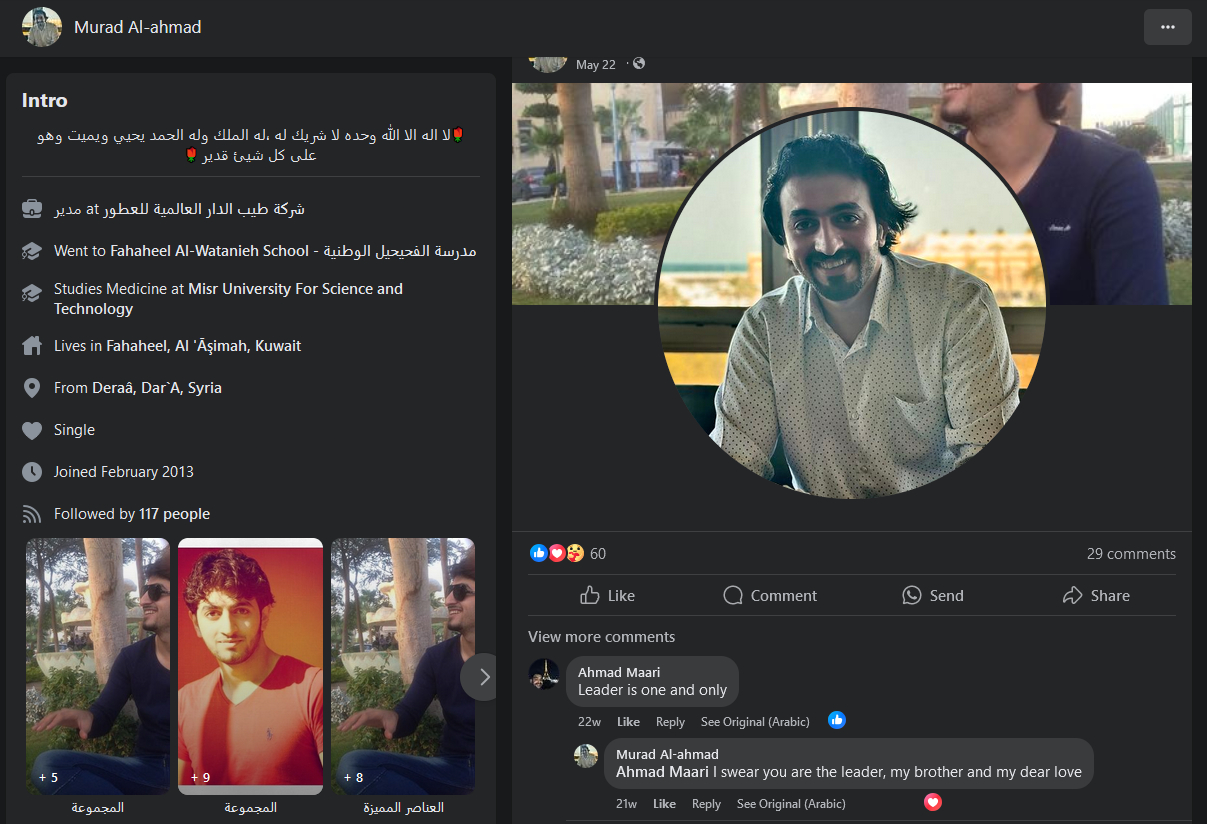Viewport: 1207px width, 824px height.
Task: Click the 22w comment timestamp
Action: 589,722
